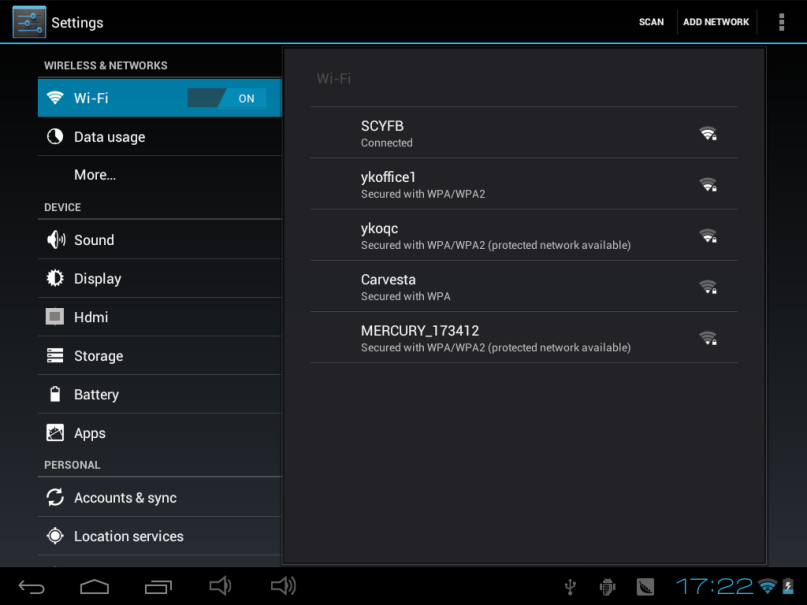This screenshot has height=605, width=807.
Task: Tap the Recent apps navigation button
Action: pyautogui.click(x=158, y=586)
